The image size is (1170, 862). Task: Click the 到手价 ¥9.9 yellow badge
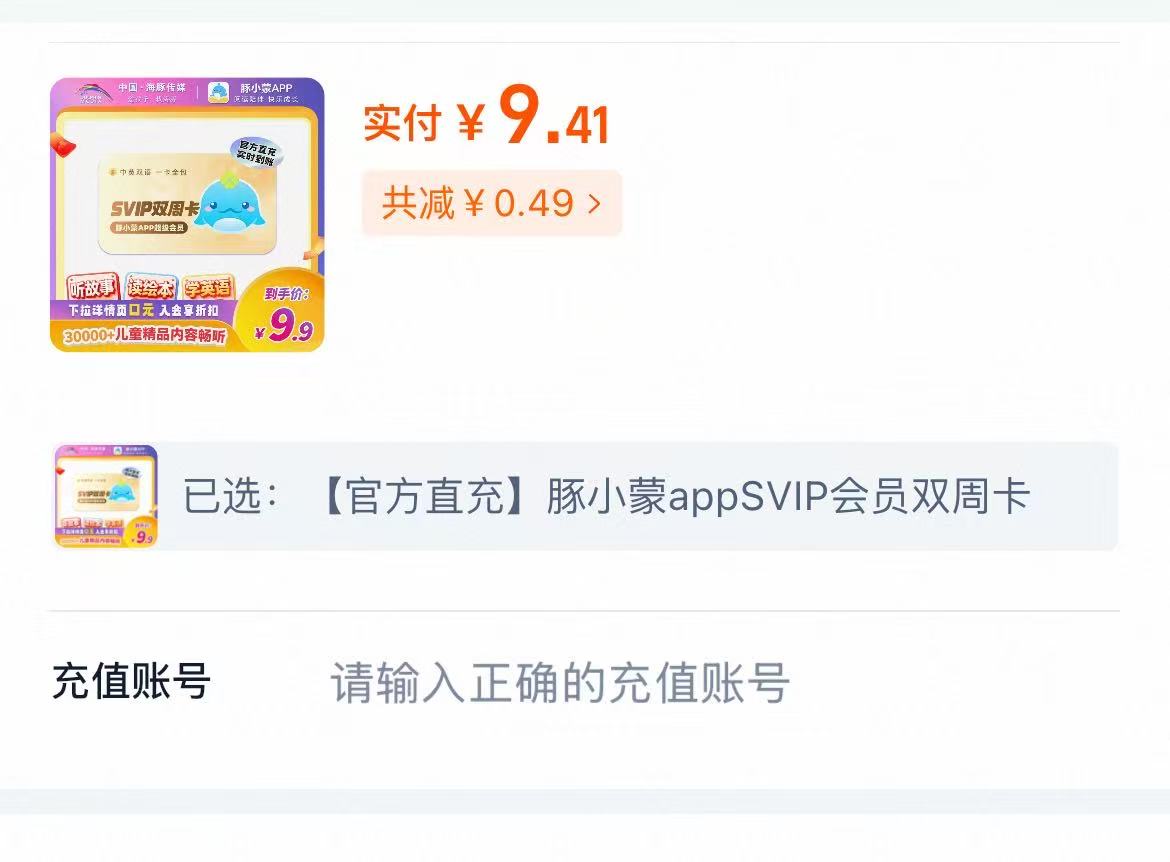point(283,312)
